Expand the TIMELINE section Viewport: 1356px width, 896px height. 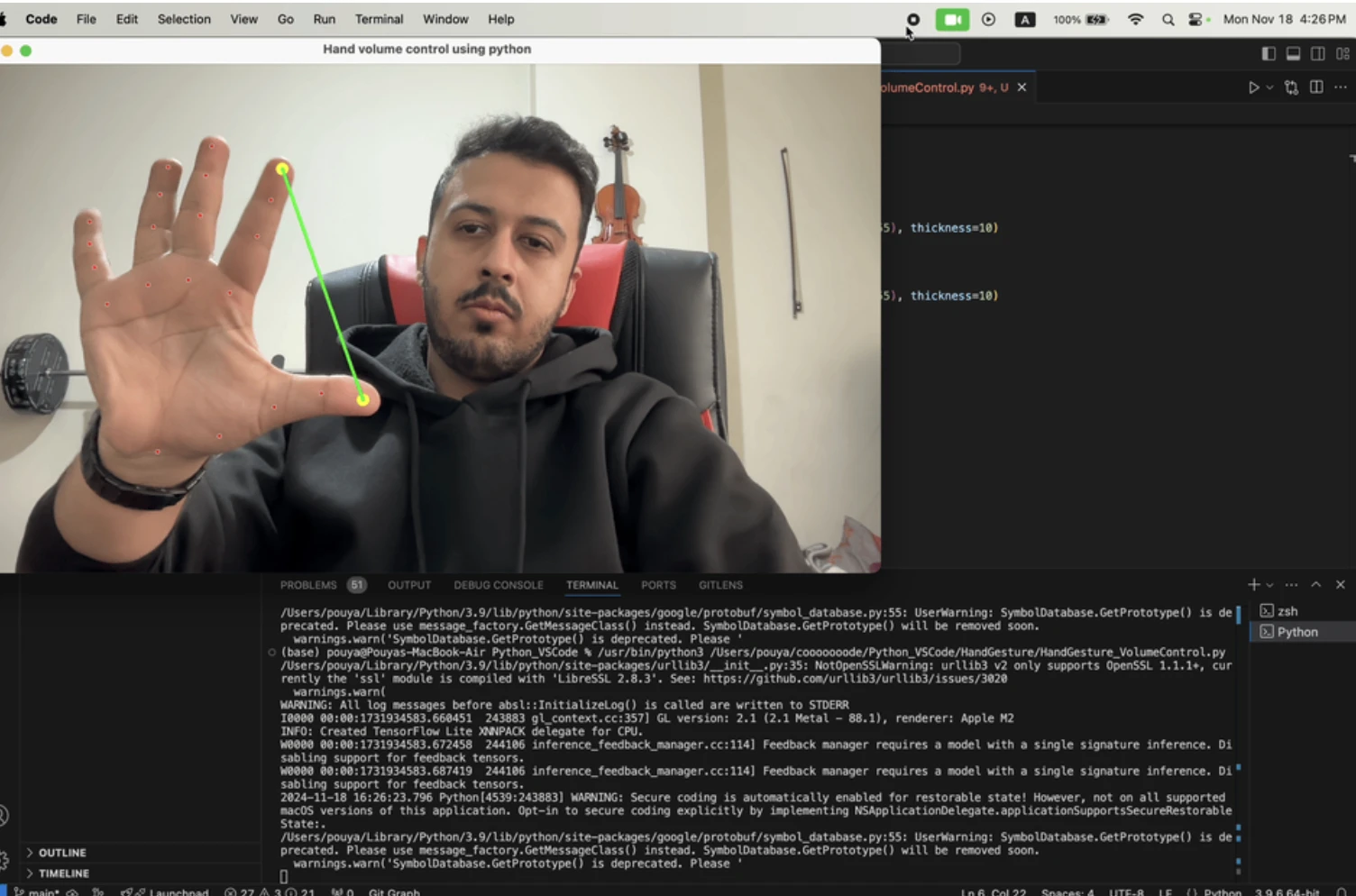(x=63, y=873)
